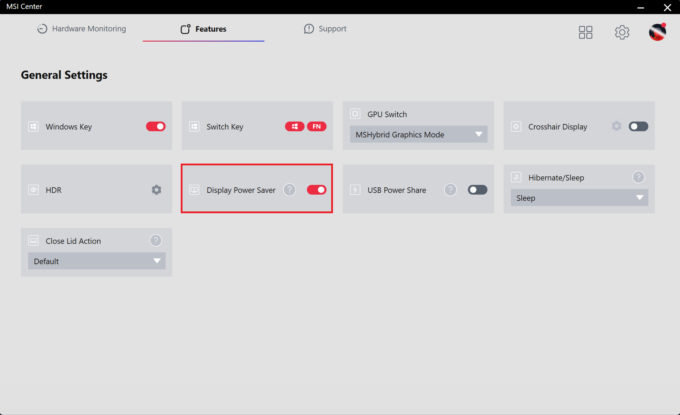680x415 pixels.
Task: Open the Hibernate/Sleep dropdown showing Sleep
Action: click(x=579, y=198)
